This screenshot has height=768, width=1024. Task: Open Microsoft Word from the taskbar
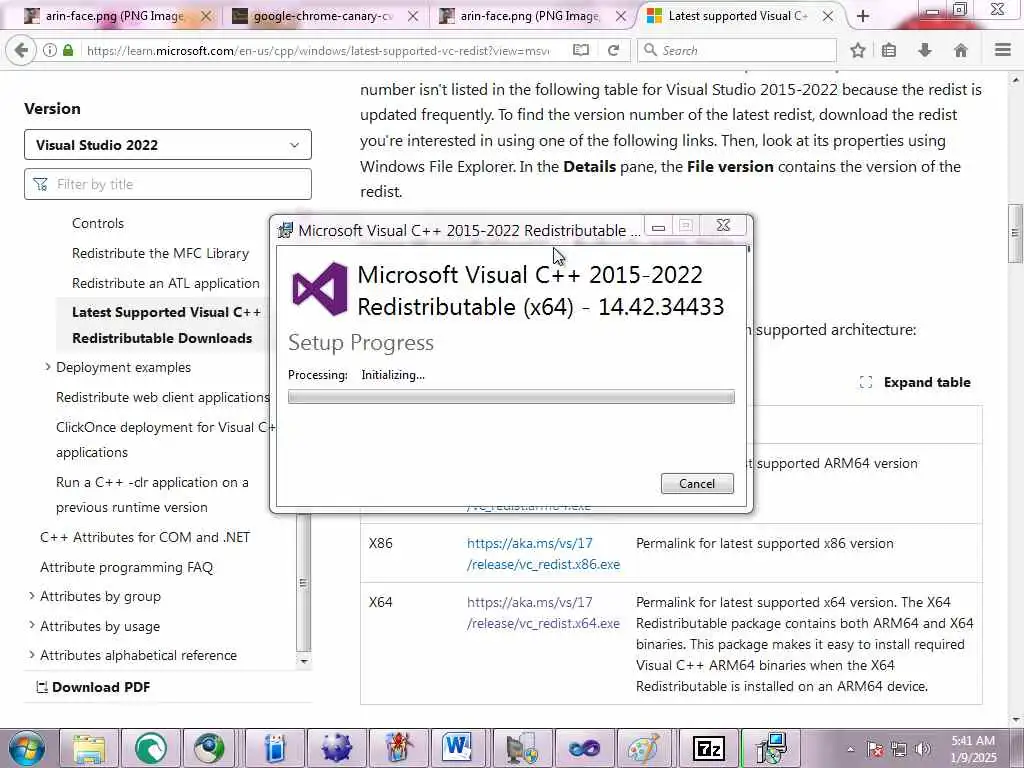pos(456,748)
